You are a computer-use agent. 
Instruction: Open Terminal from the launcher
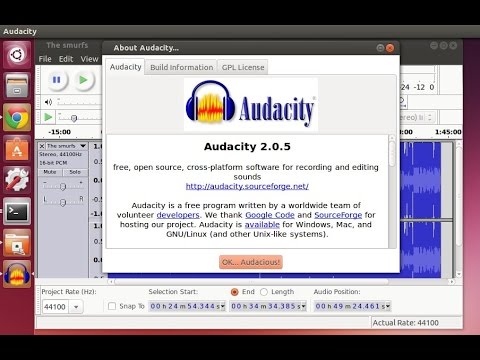coord(17,211)
